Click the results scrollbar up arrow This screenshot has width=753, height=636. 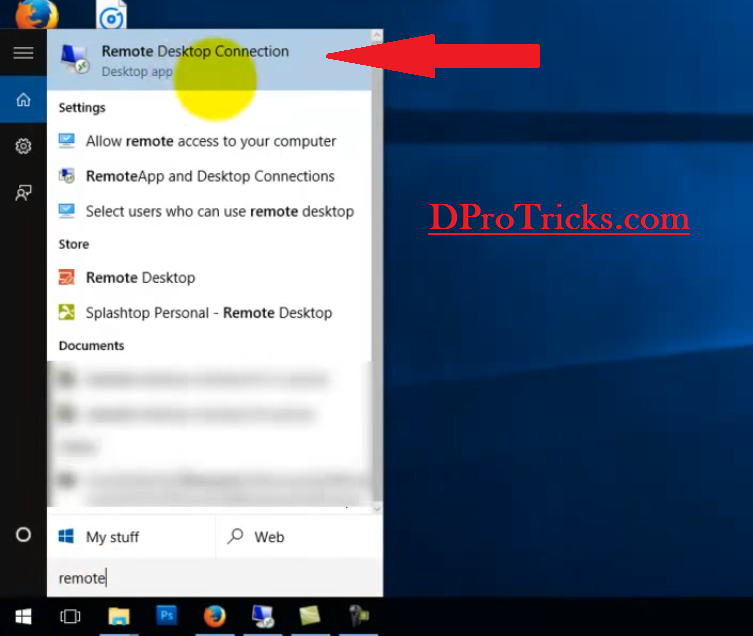coord(377,35)
